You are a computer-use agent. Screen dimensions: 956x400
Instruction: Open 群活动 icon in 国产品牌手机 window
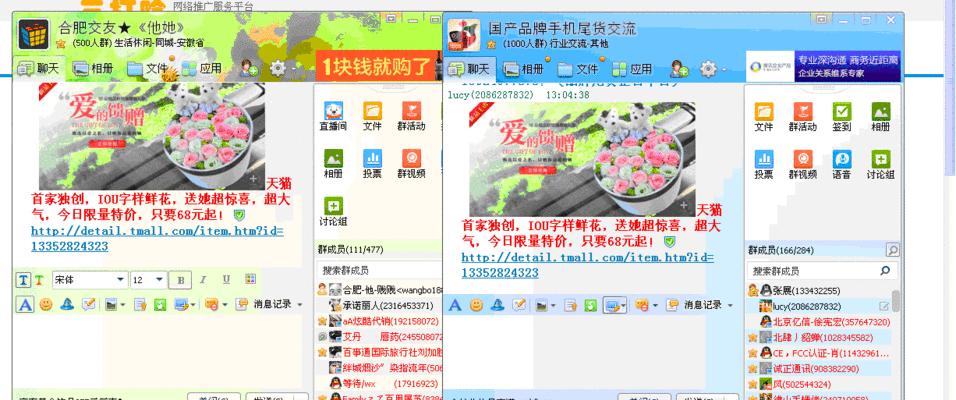pyautogui.click(x=802, y=116)
